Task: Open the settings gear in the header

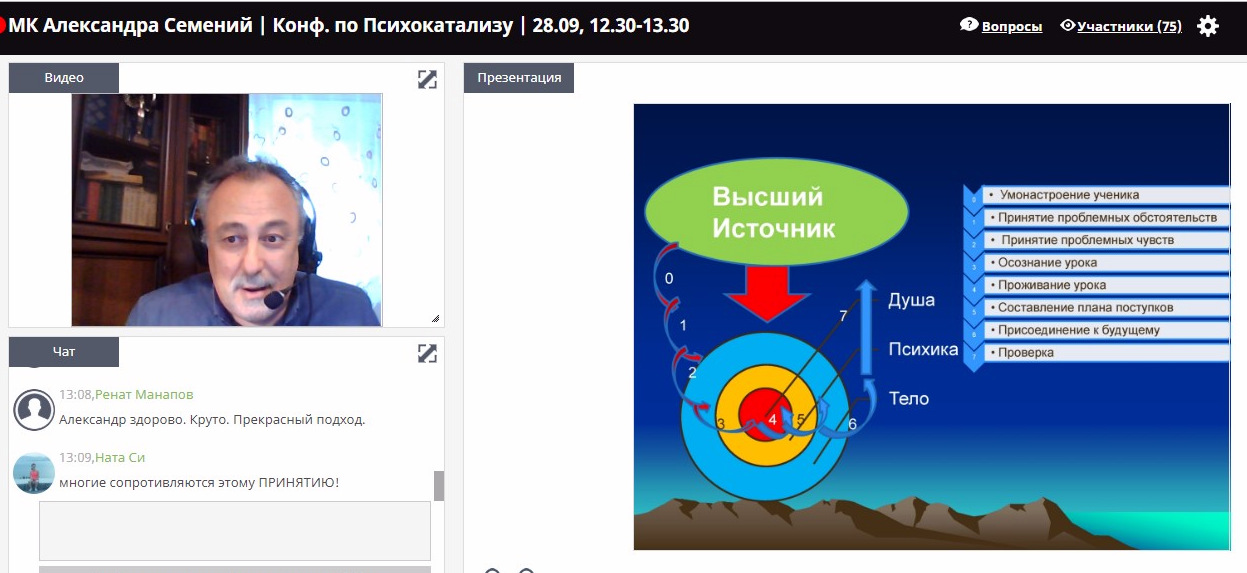Action: click(x=1208, y=26)
